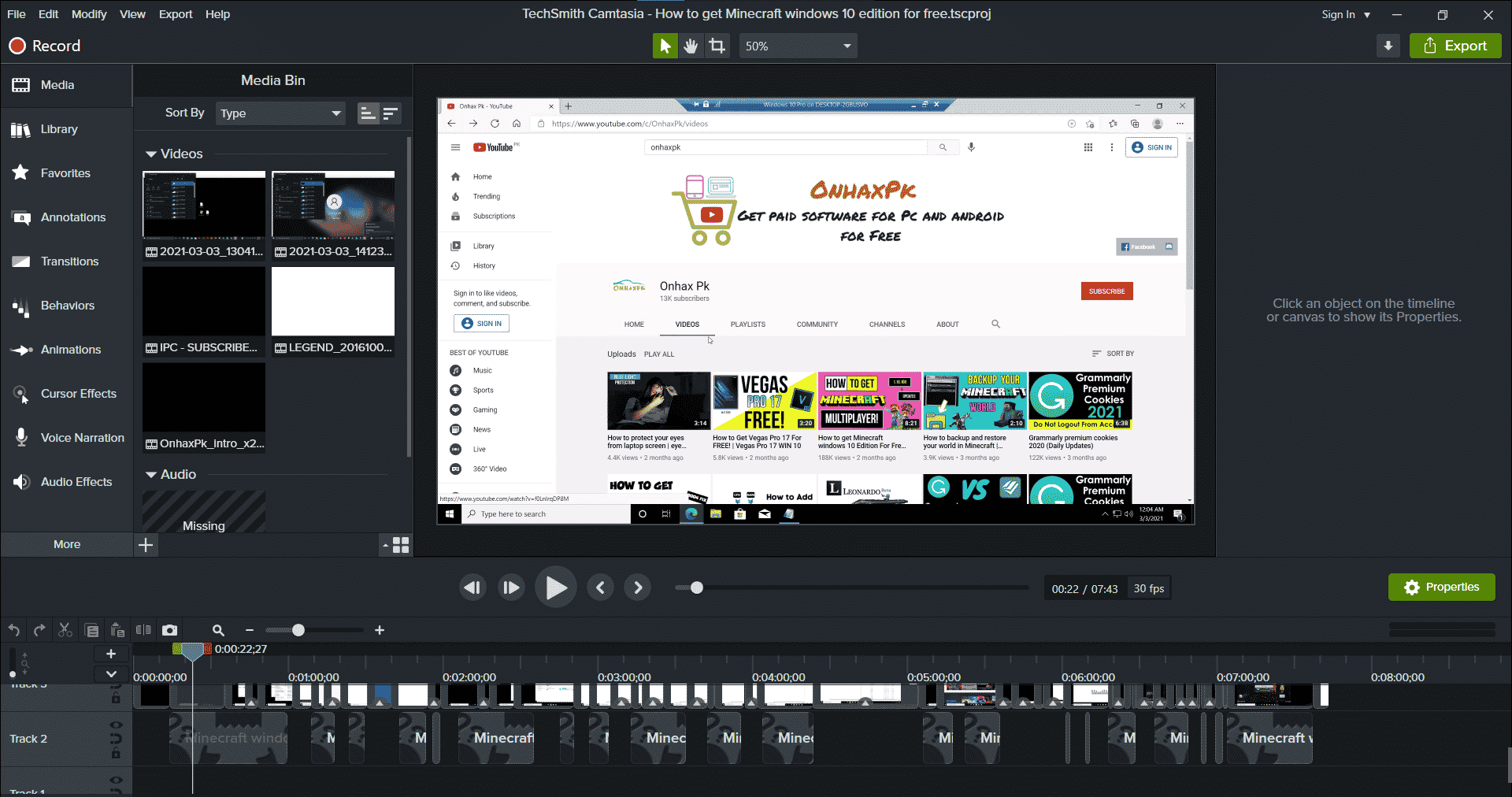
Task: Toggle Track 2 magnetic track
Action: click(116, 739)
